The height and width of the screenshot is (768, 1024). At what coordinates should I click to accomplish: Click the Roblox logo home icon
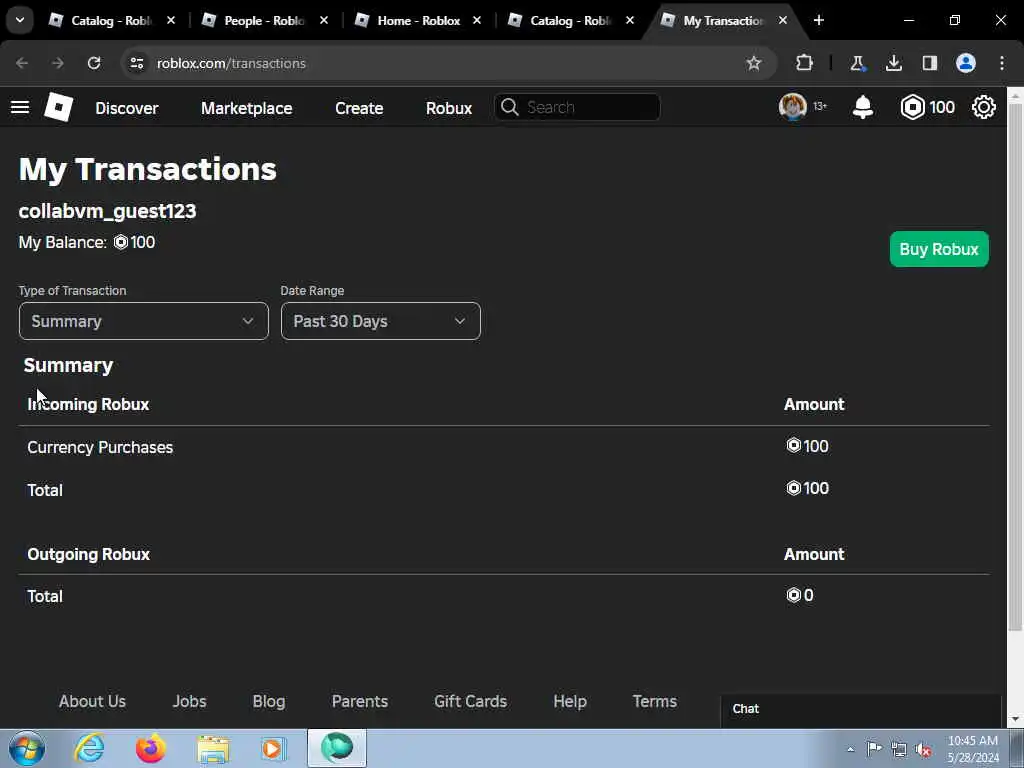click(x=59, y=107)
